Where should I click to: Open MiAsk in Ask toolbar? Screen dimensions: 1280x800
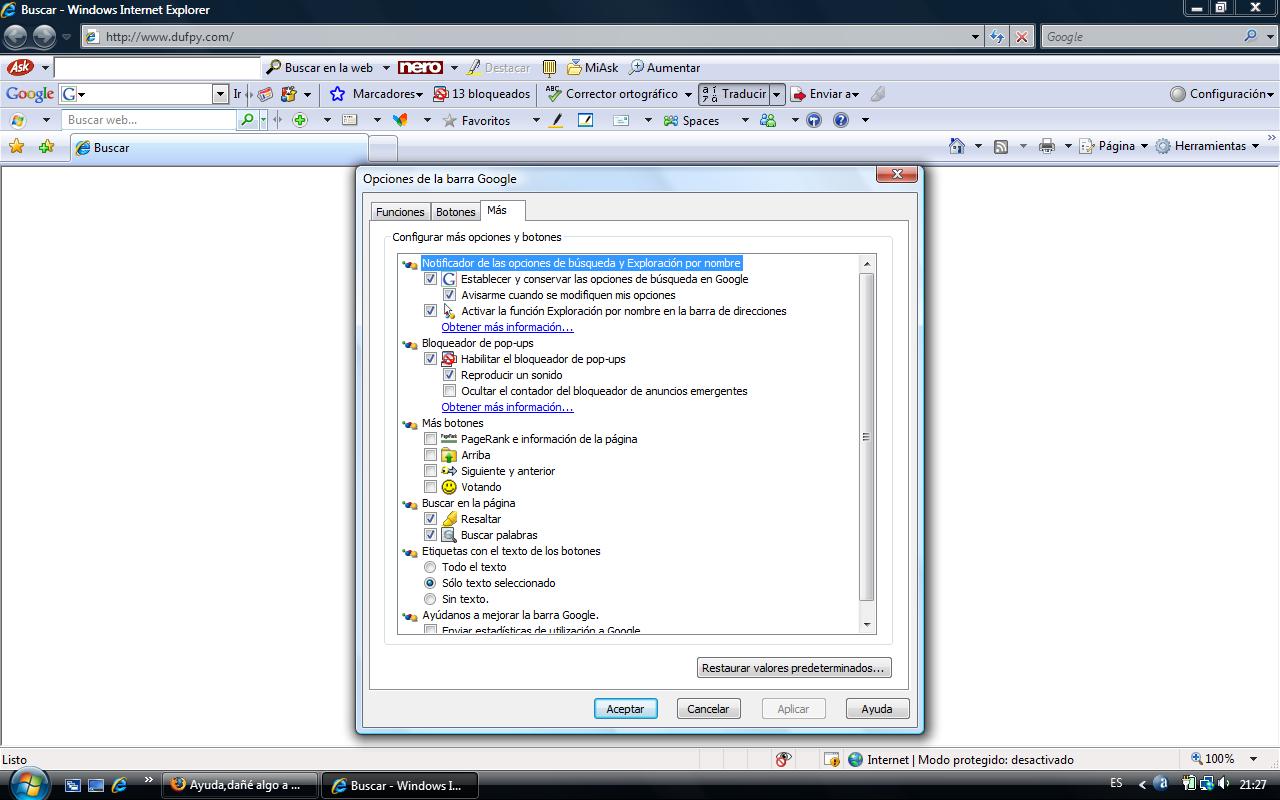(x=593, y=68)
